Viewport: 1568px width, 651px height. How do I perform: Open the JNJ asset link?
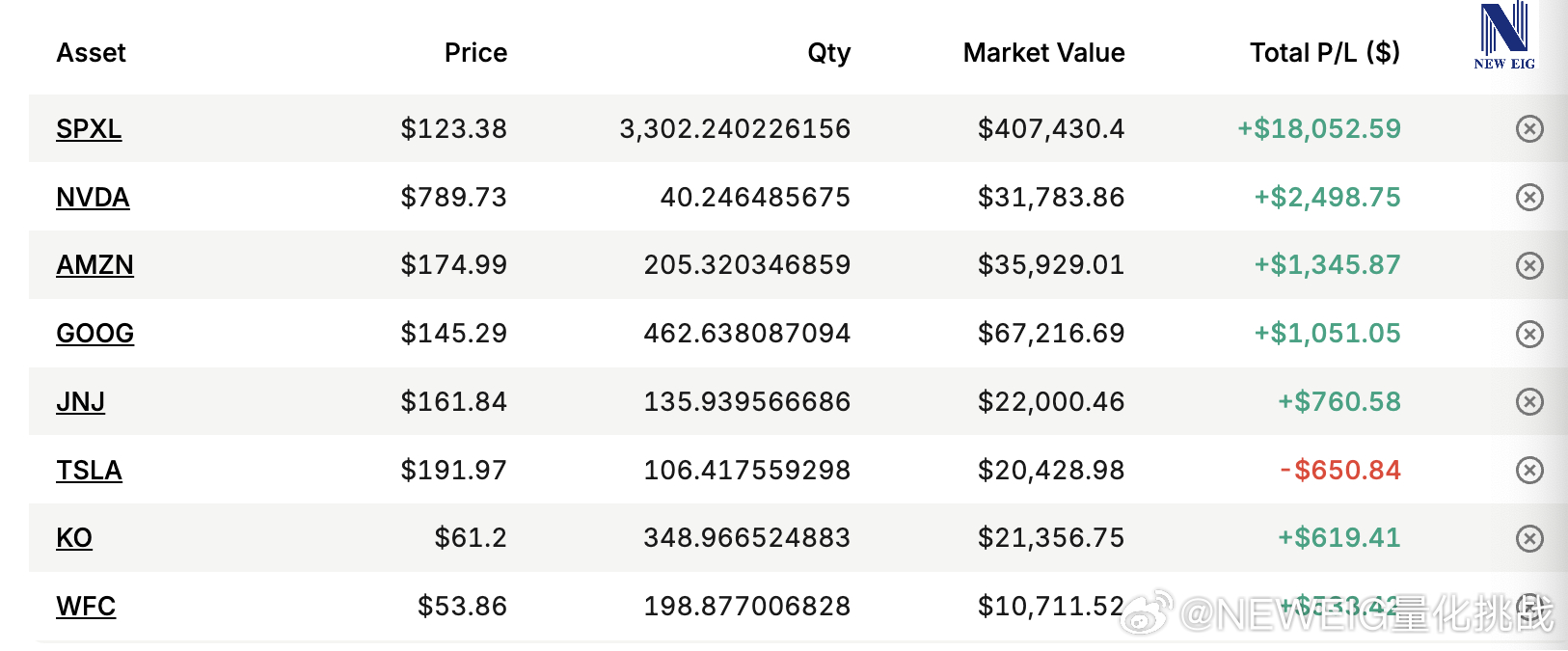80,401
